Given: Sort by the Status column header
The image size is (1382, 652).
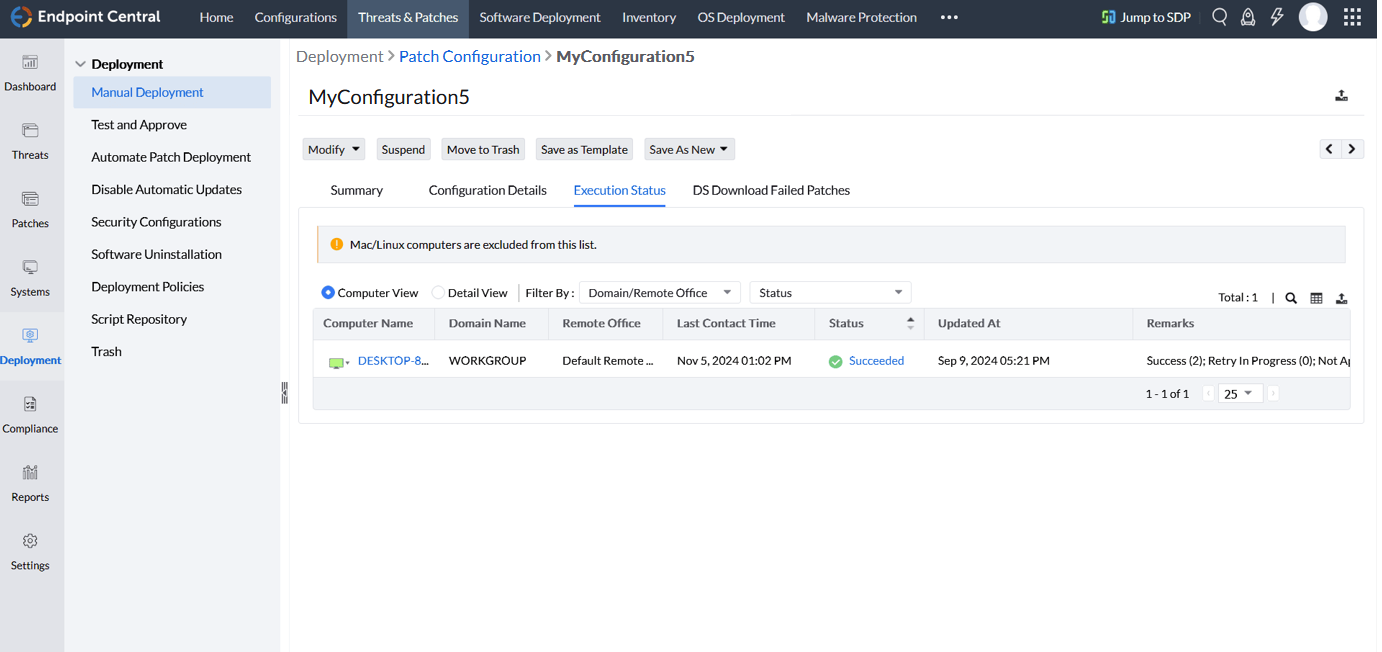Looking at the screenshot, I should 846,323.
